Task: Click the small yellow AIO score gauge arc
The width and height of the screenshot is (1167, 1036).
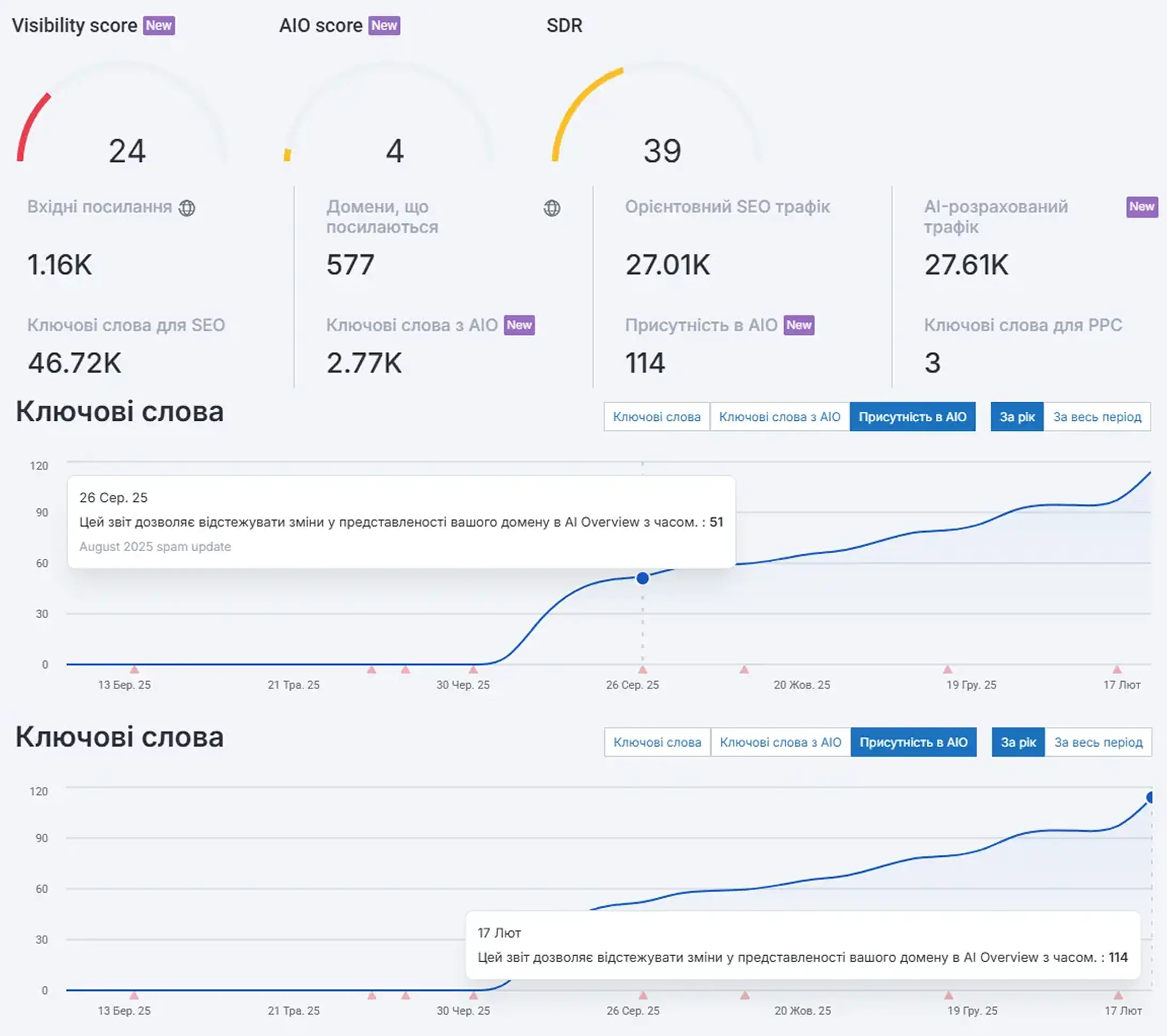Action: tap(287, 155)
